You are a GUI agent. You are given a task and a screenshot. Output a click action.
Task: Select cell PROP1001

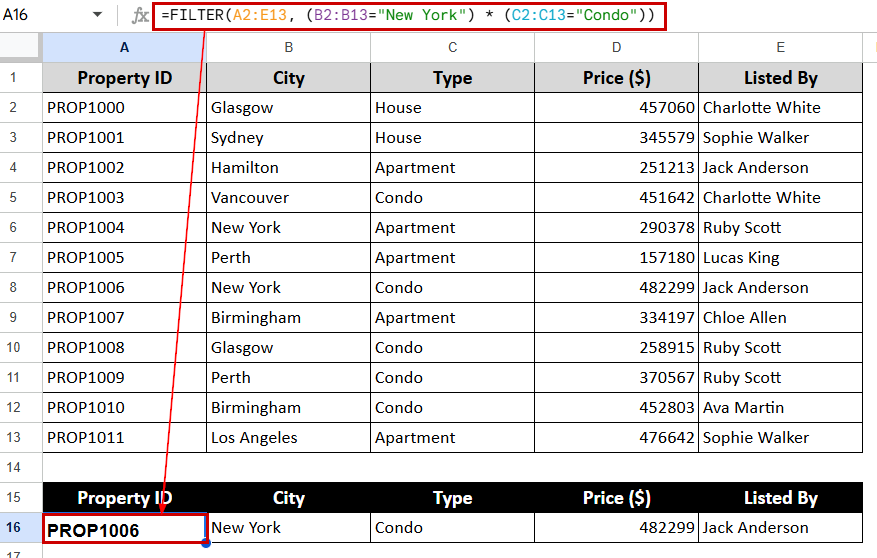click(124, 138)
